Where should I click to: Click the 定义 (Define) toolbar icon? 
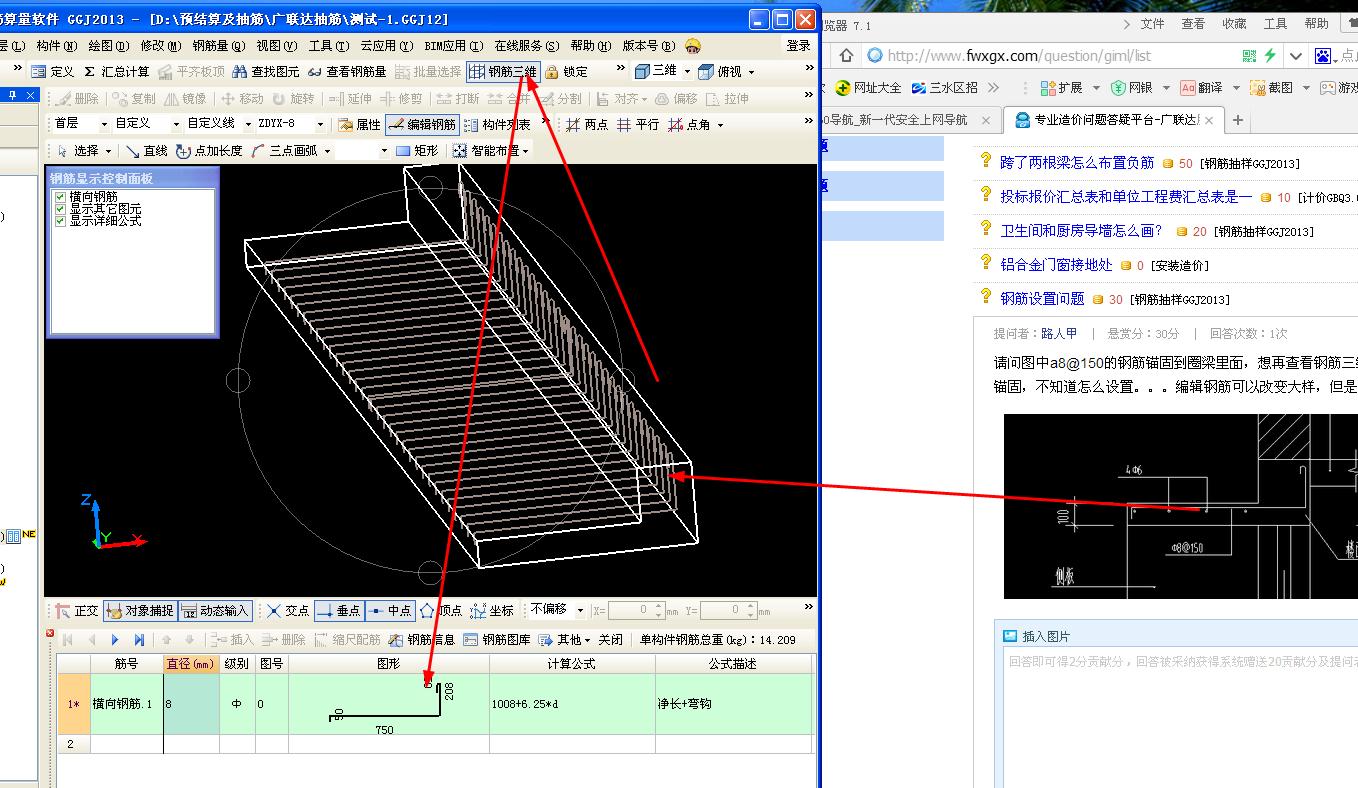point(53,72)
